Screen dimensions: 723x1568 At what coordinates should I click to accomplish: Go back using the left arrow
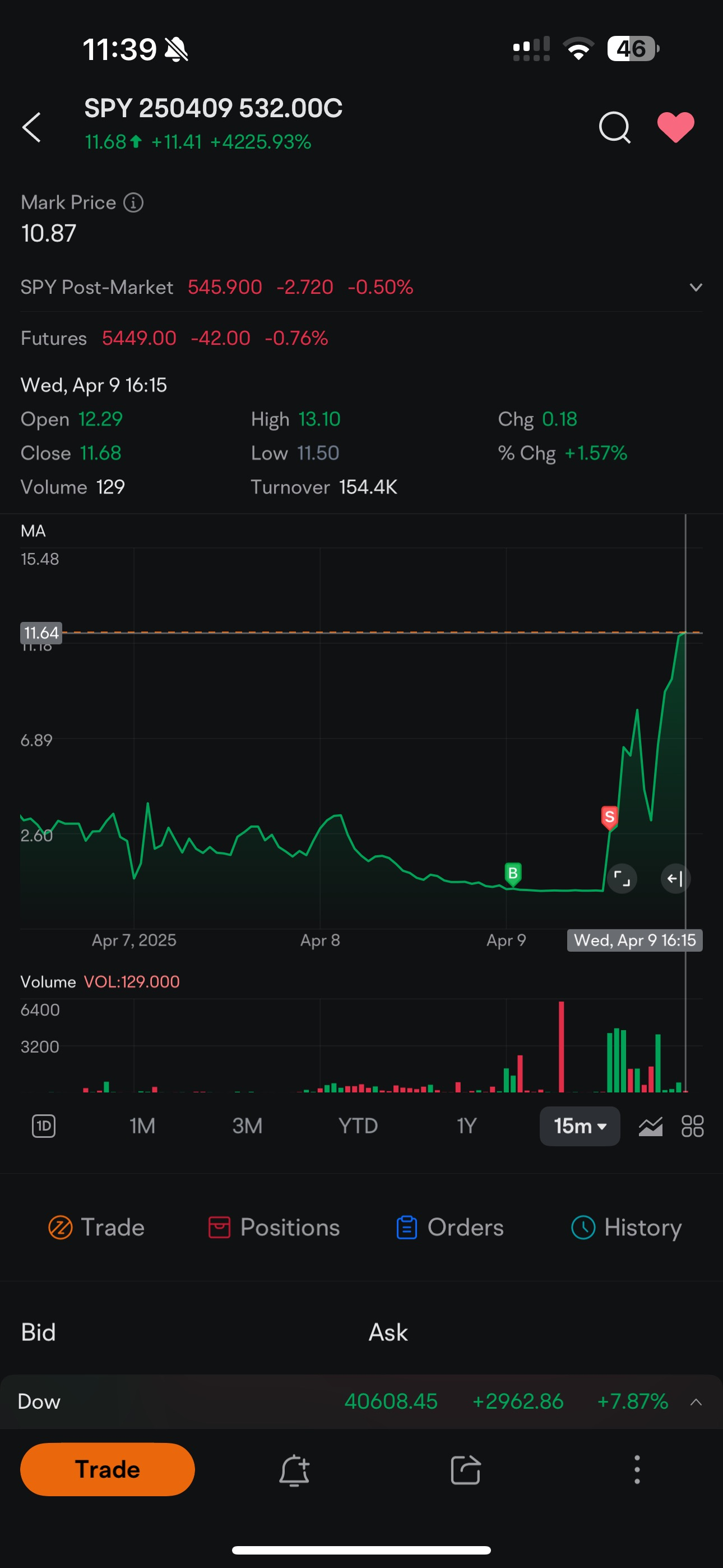31,127
